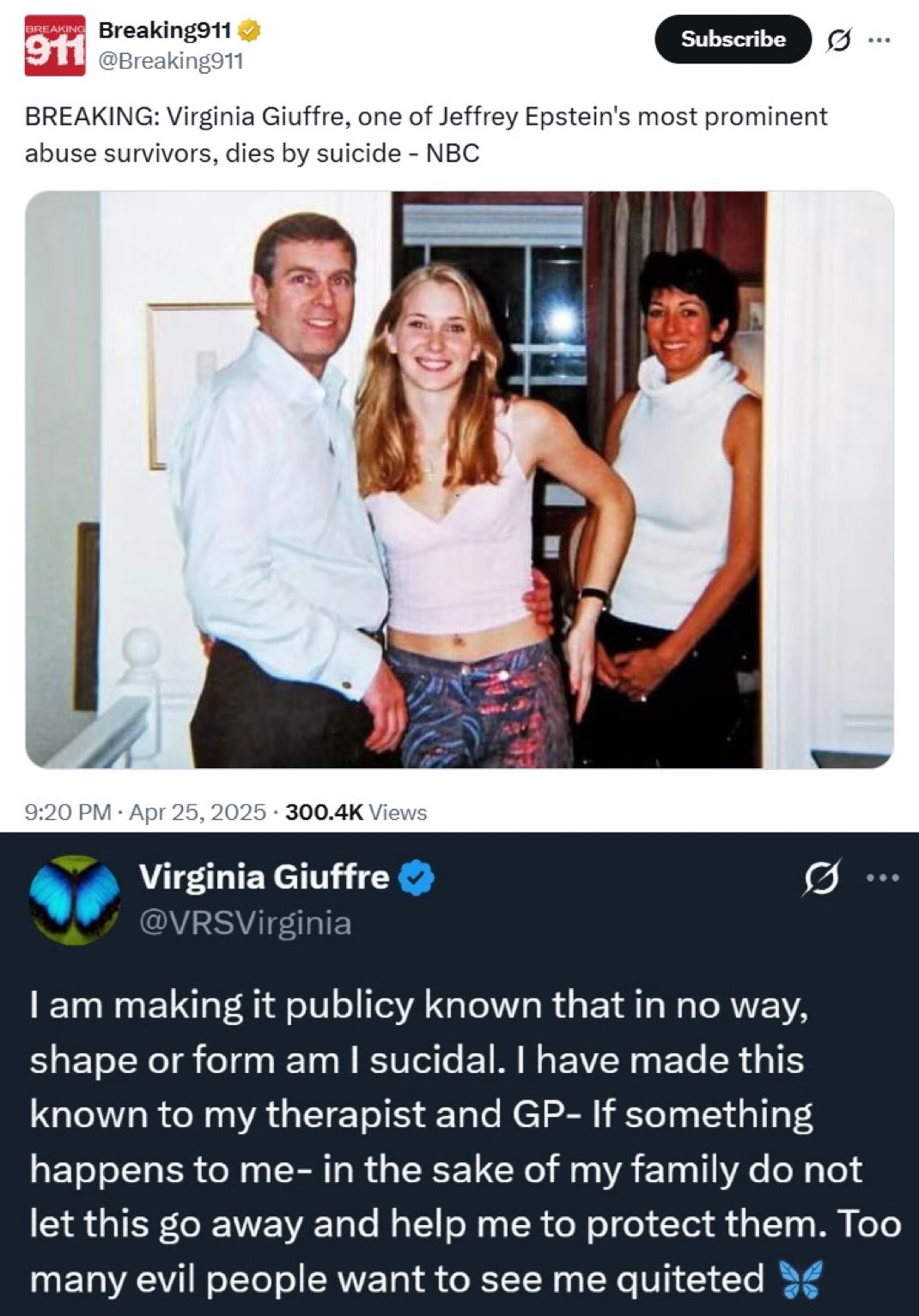The width and height of the screenshot is (919, 1316).
Task: Open Grok icon on Virginia Giuffre post
Action: [x=820, y=879]
